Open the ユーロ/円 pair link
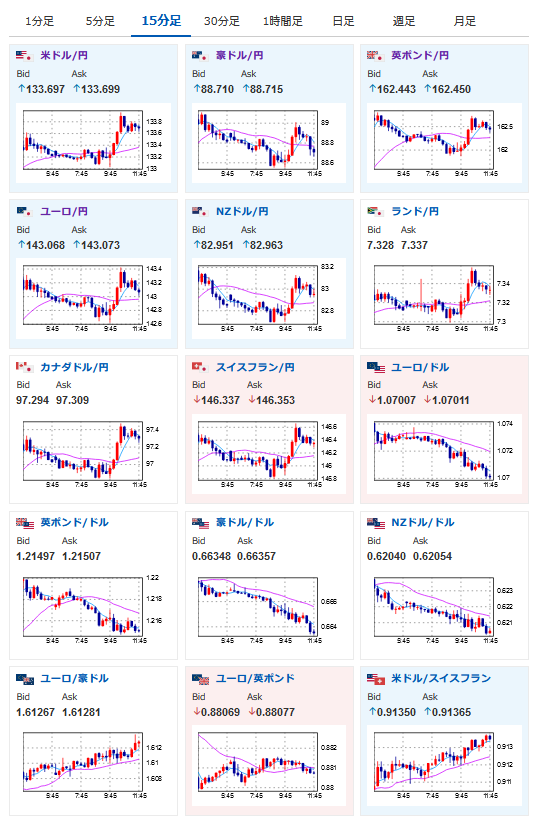Image resolution: width=535 pixels, height=819 pixels. pyautogui.click(x=64, y=212)
